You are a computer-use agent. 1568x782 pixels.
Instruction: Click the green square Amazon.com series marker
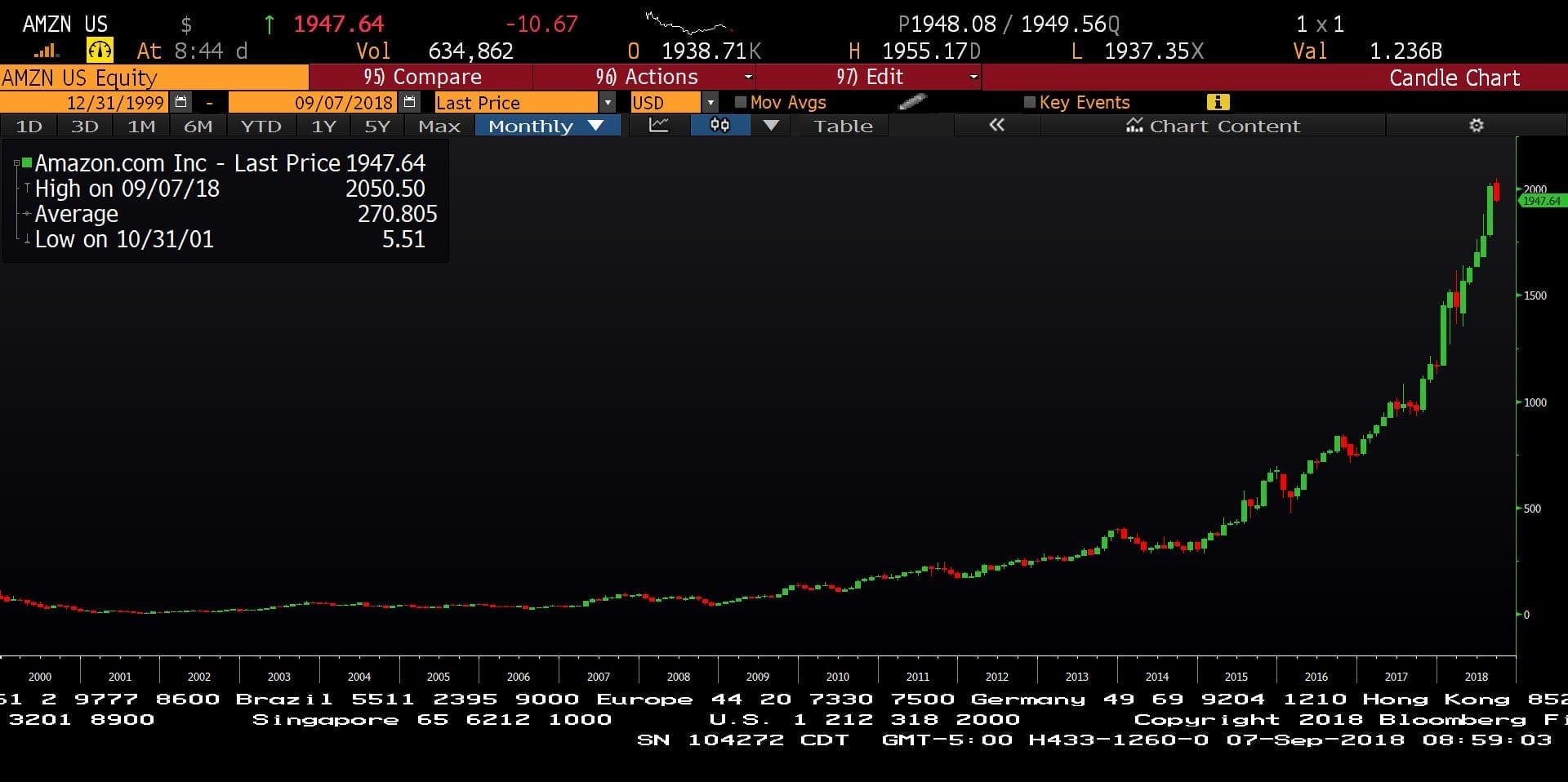(x=27, y=162)
